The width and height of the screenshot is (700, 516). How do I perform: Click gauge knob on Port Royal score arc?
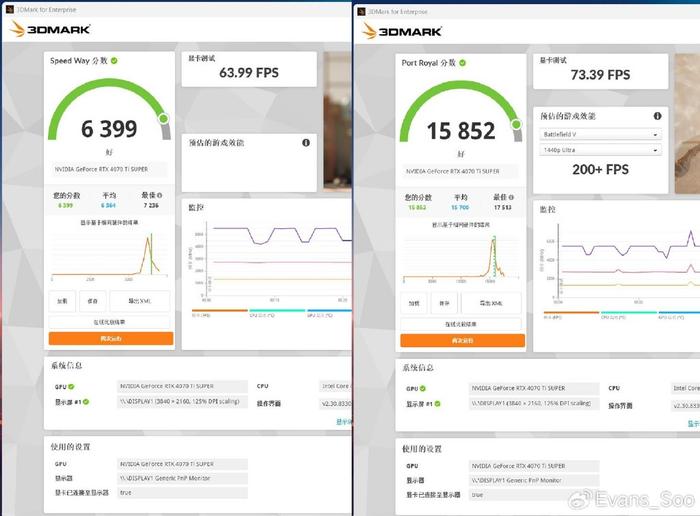tap(517, 124)
